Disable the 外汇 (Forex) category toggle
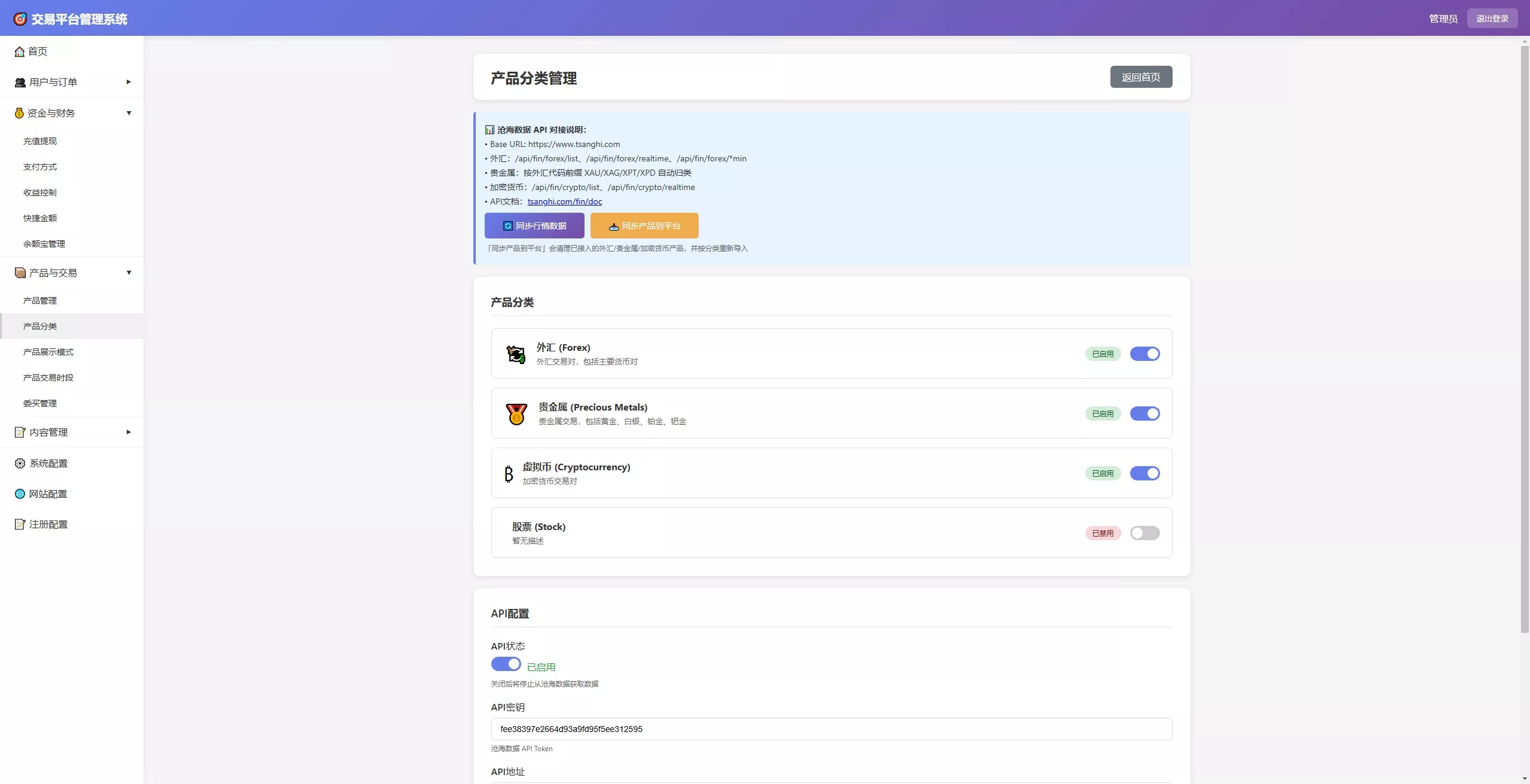This screenshot has height=784, width=1530. pos(1145,354)
